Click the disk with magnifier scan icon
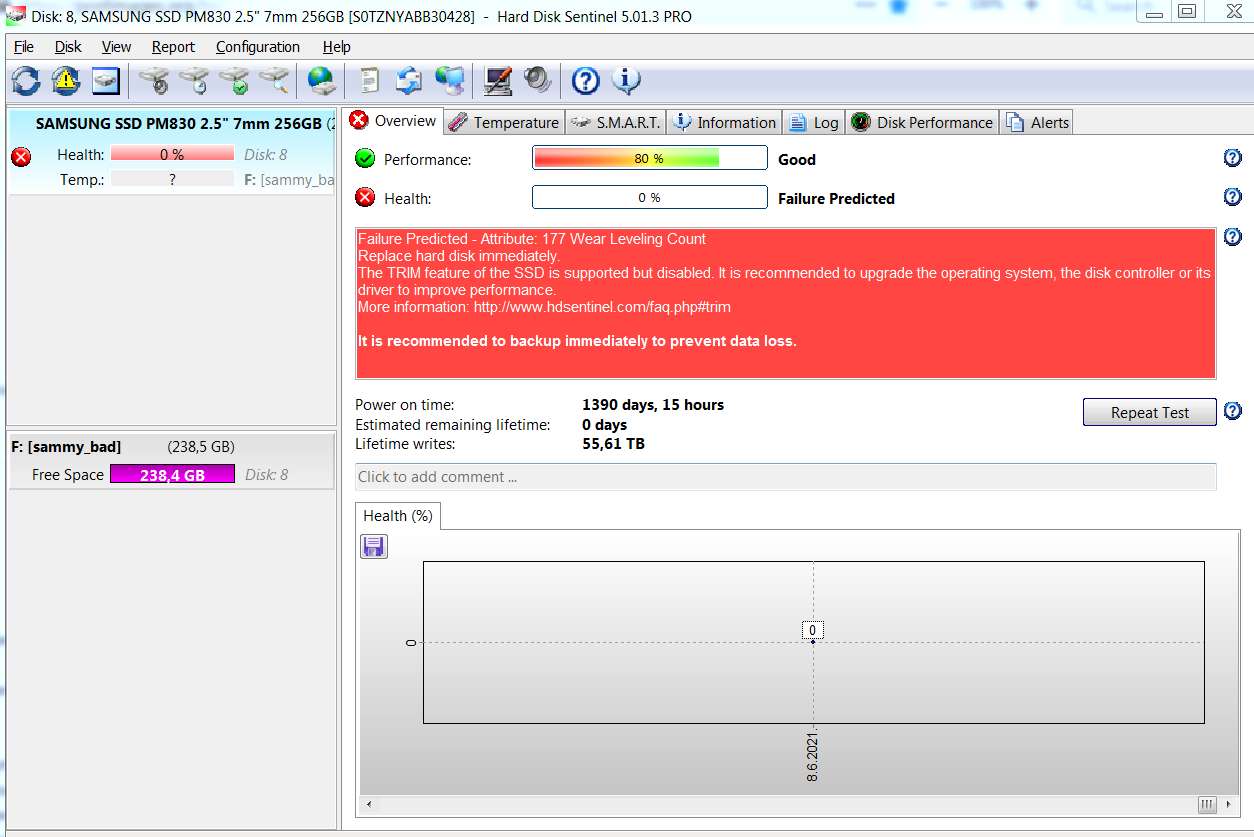The image size is (1254, 837). [x=274, y=80]
